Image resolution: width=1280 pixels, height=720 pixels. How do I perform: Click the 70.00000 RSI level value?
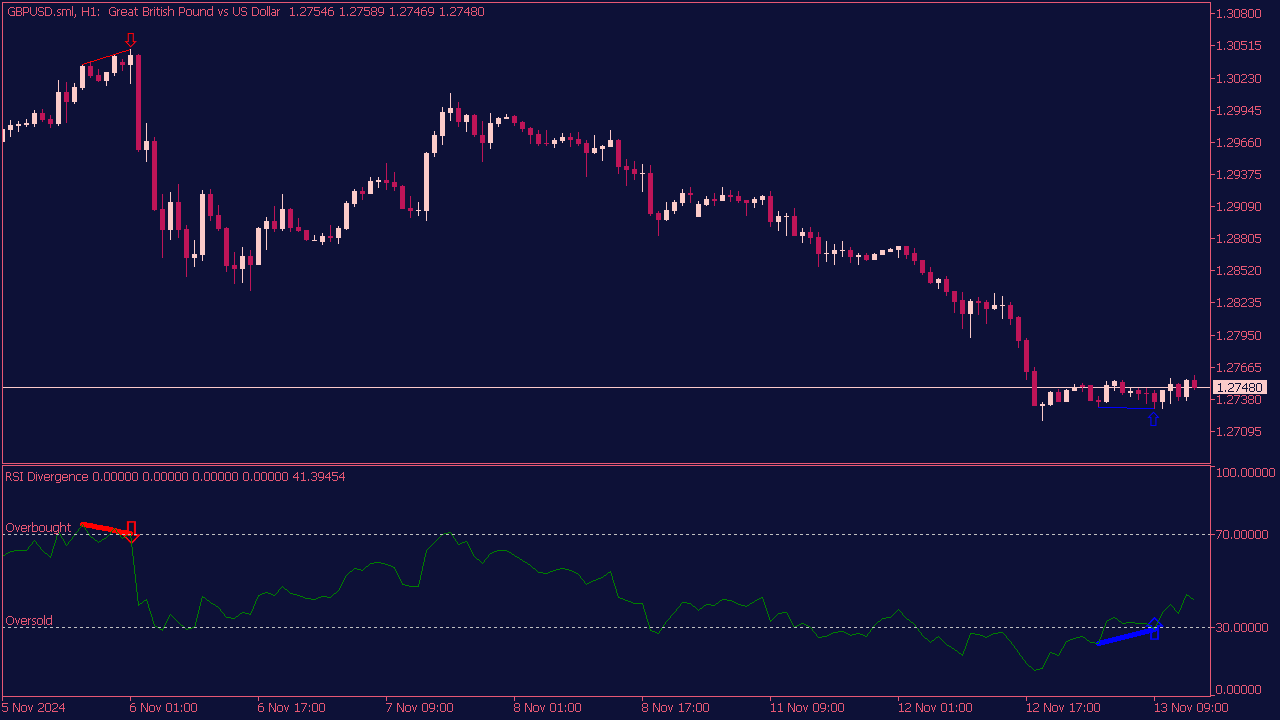click(x=1242, y=534)
